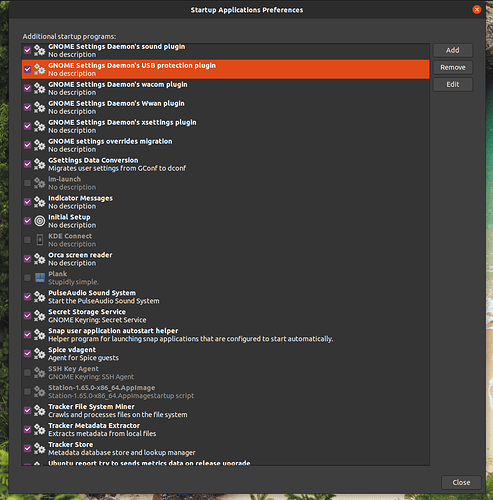Click the gear icon for sound plugin
The width and height of the screenshot is (493, 500).
[x=39, y=50]
